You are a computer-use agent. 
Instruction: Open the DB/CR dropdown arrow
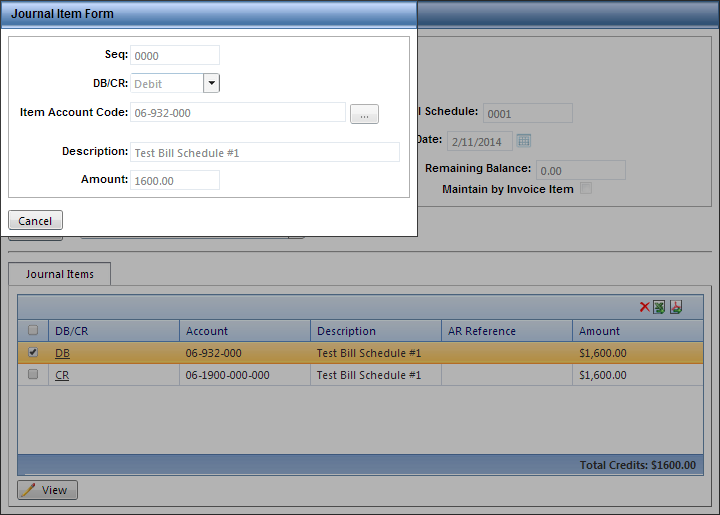211,83
